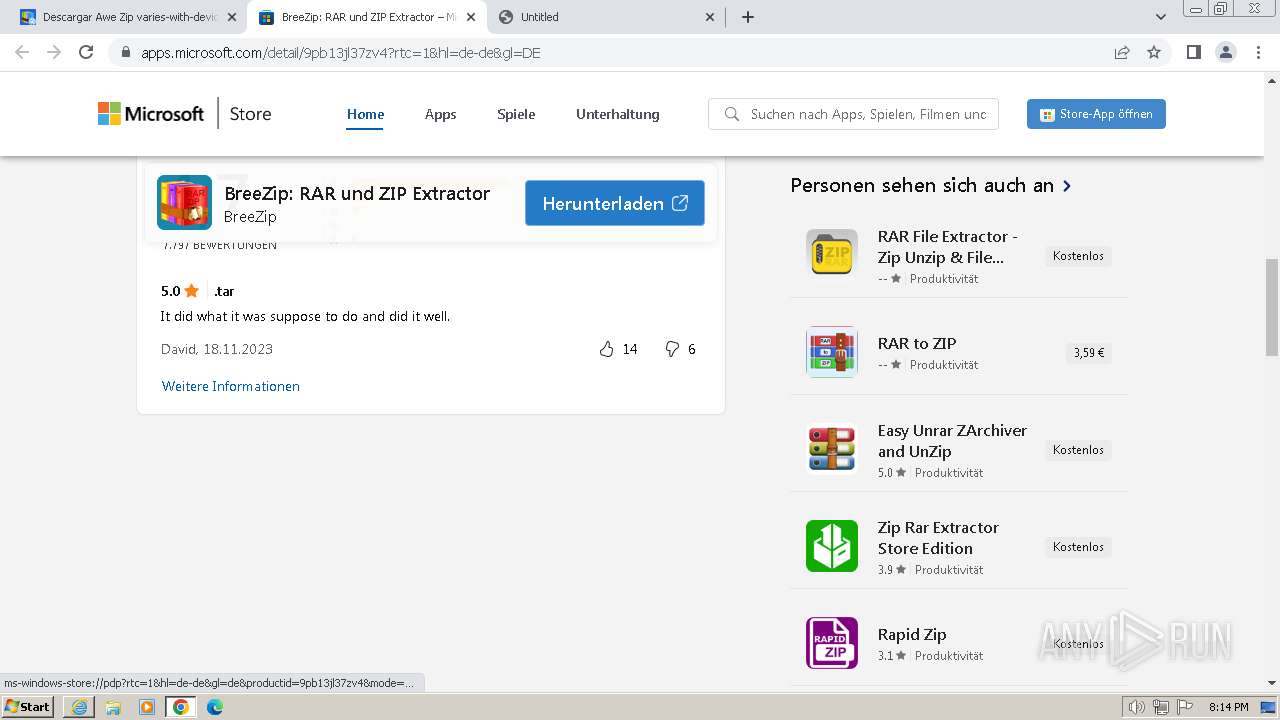Open the Unterhaltung menu in Store navigation
Viewport: 1280px width, 720px height.
tap(618, 114)
